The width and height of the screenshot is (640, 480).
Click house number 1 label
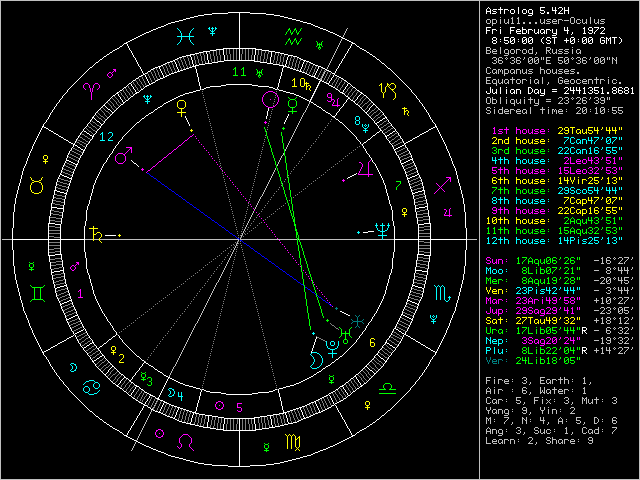(x=80, y=293)
